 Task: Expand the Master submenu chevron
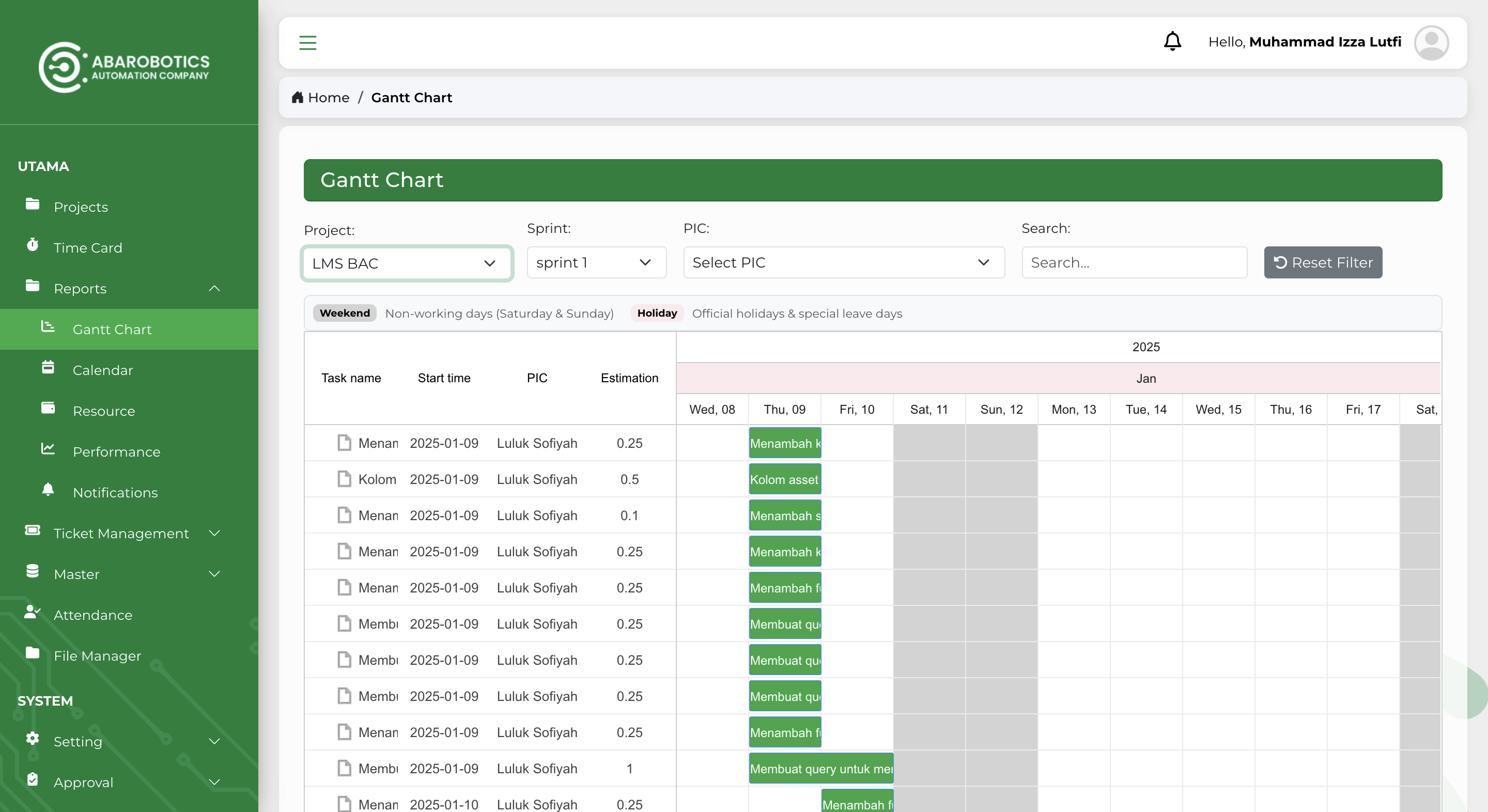point(214,574)
